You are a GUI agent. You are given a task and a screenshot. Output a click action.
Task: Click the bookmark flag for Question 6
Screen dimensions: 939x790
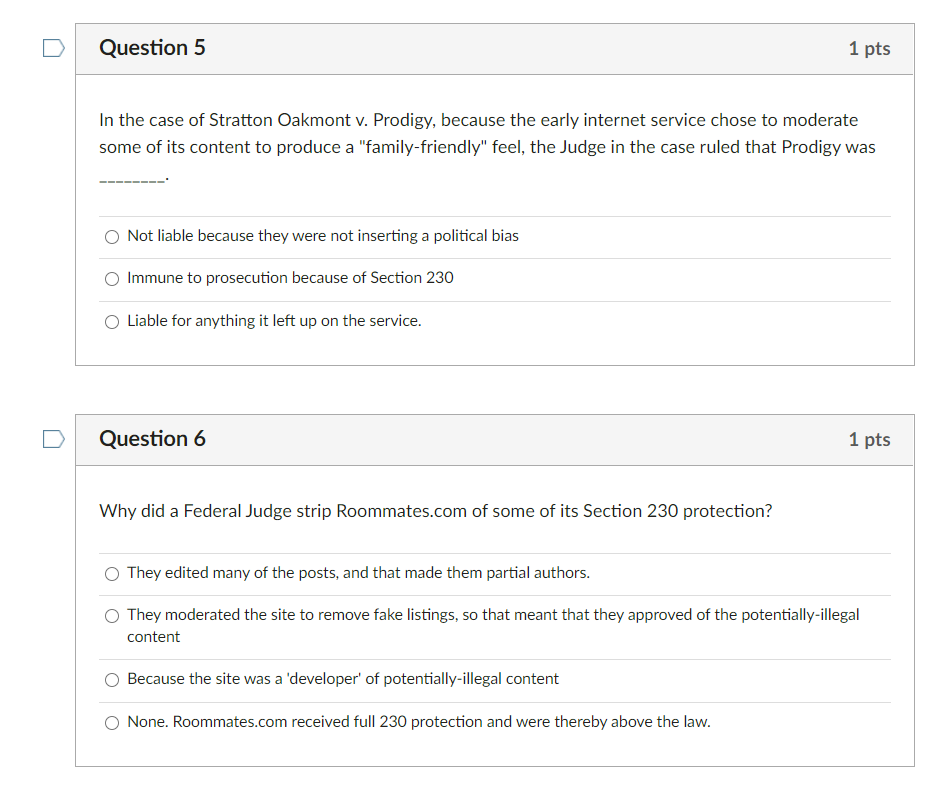tap(53, 437)
